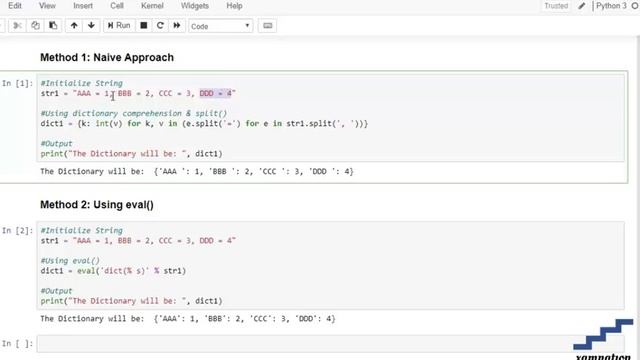The height and width of the screenshot is (360, 640).
Task: Click into the empty code cell
Action: coord(331,344)
